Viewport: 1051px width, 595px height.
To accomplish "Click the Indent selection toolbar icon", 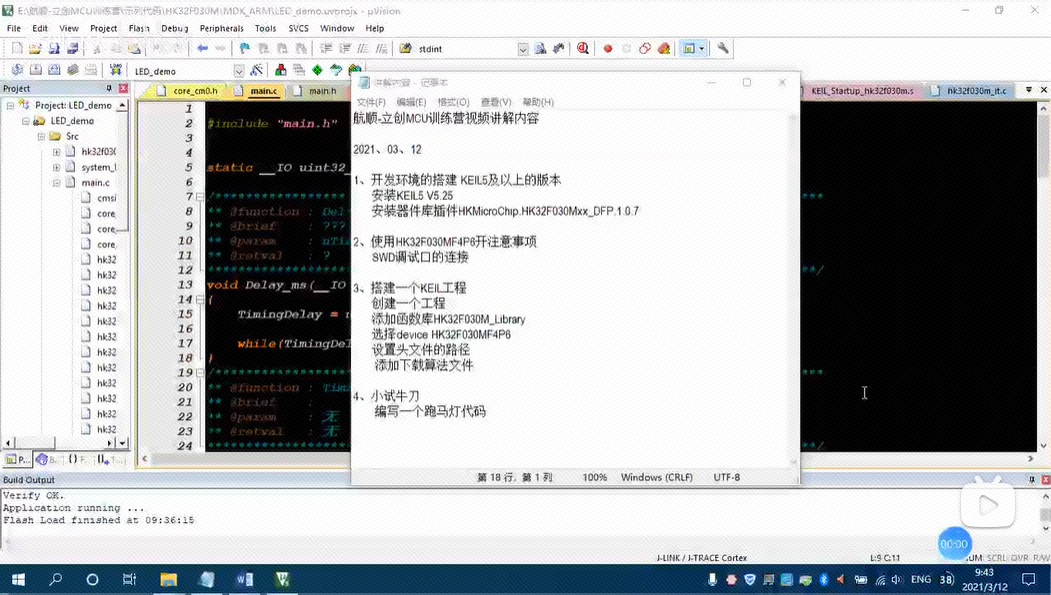I will 326,48.
